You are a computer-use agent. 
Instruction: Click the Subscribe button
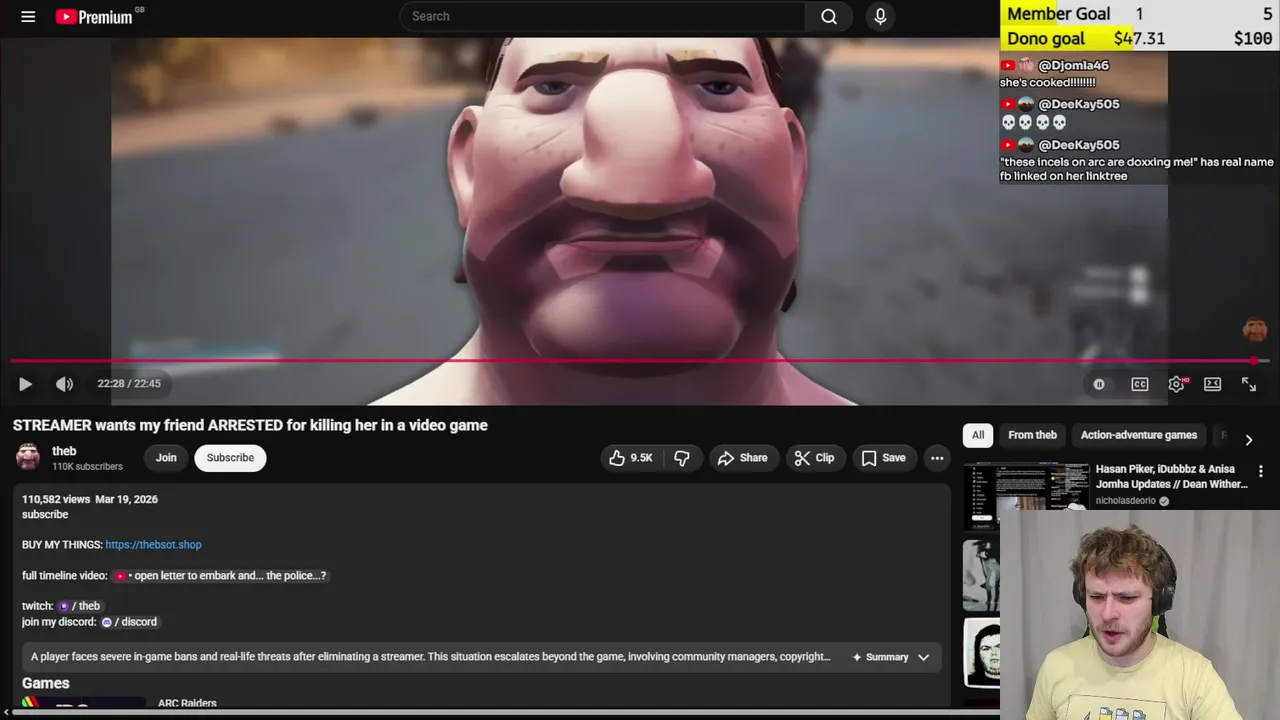point(230,458)
